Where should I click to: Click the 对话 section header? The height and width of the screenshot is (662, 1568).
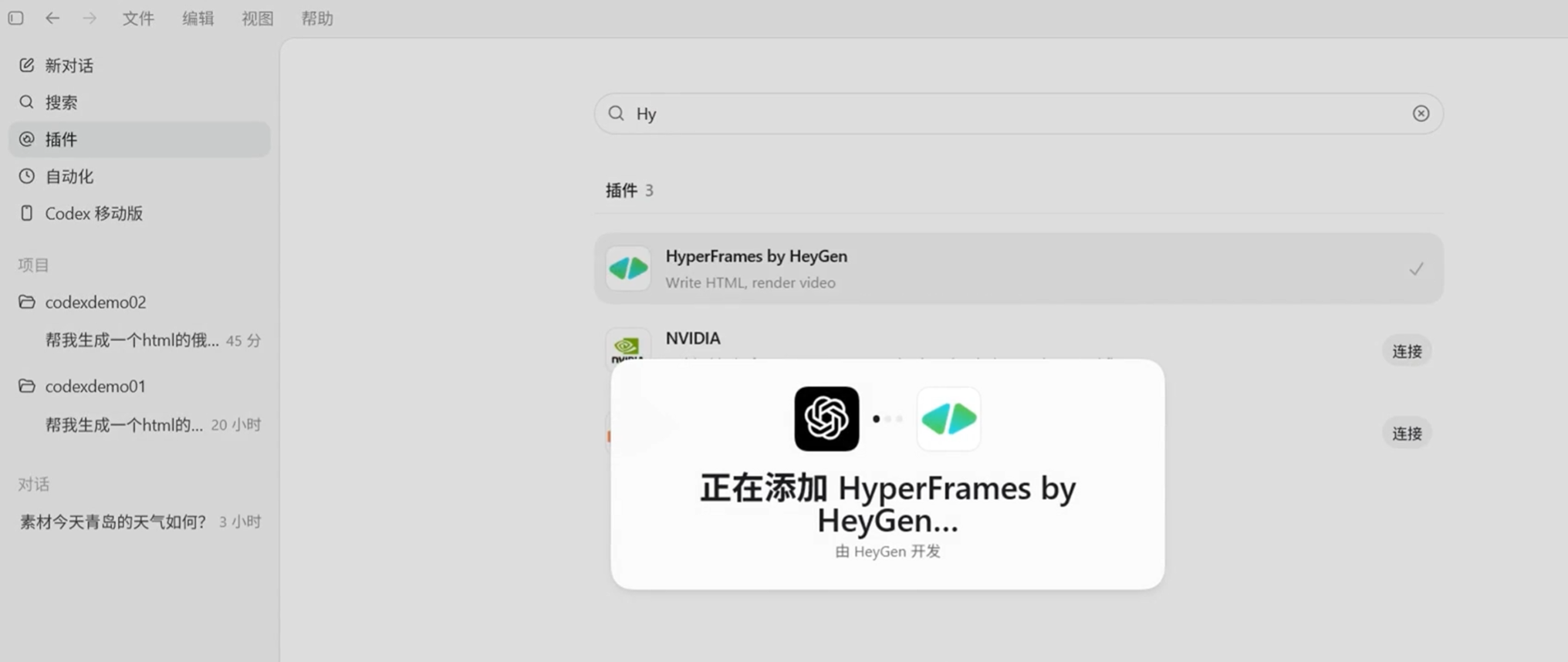33,485
